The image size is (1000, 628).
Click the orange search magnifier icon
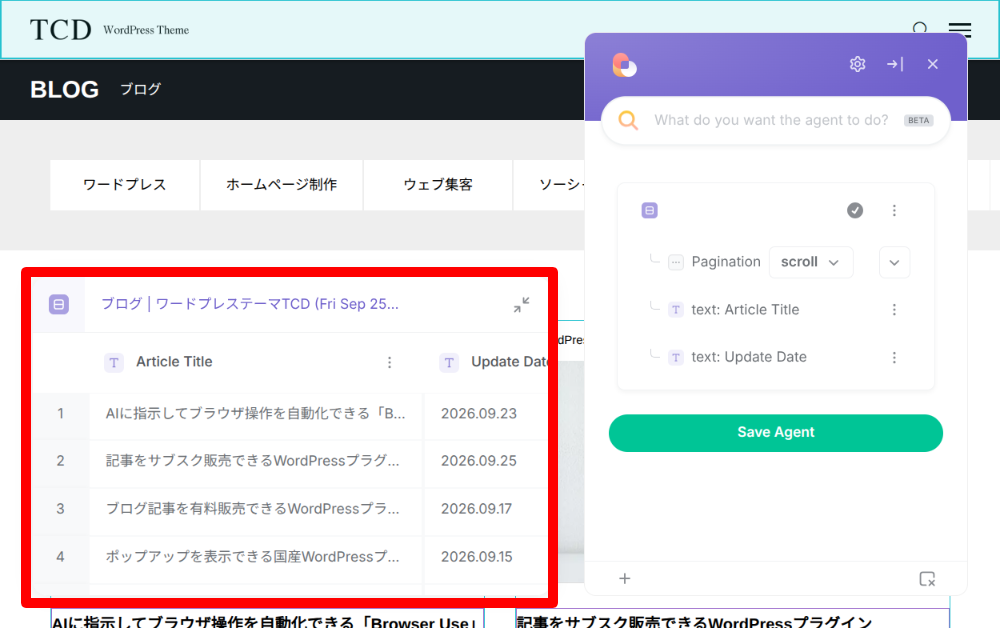click(x=628, y=120)
